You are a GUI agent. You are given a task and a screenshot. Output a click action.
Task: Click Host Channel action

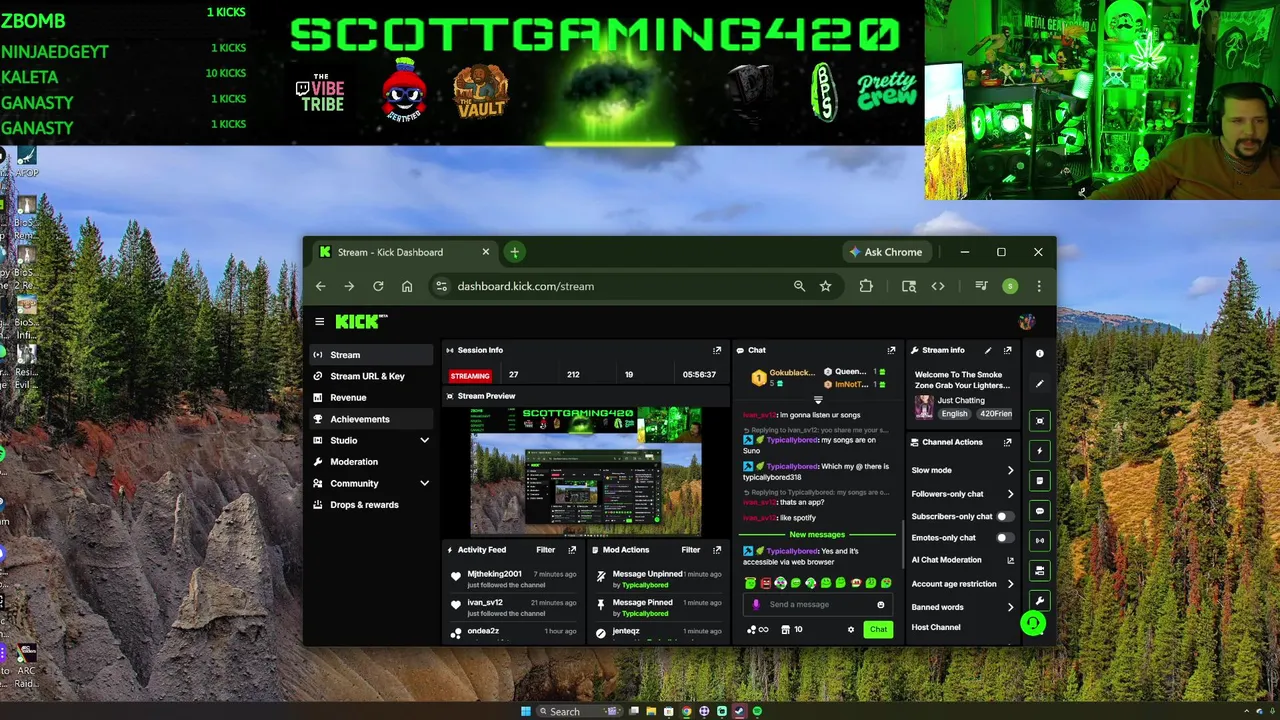(936, 627)
